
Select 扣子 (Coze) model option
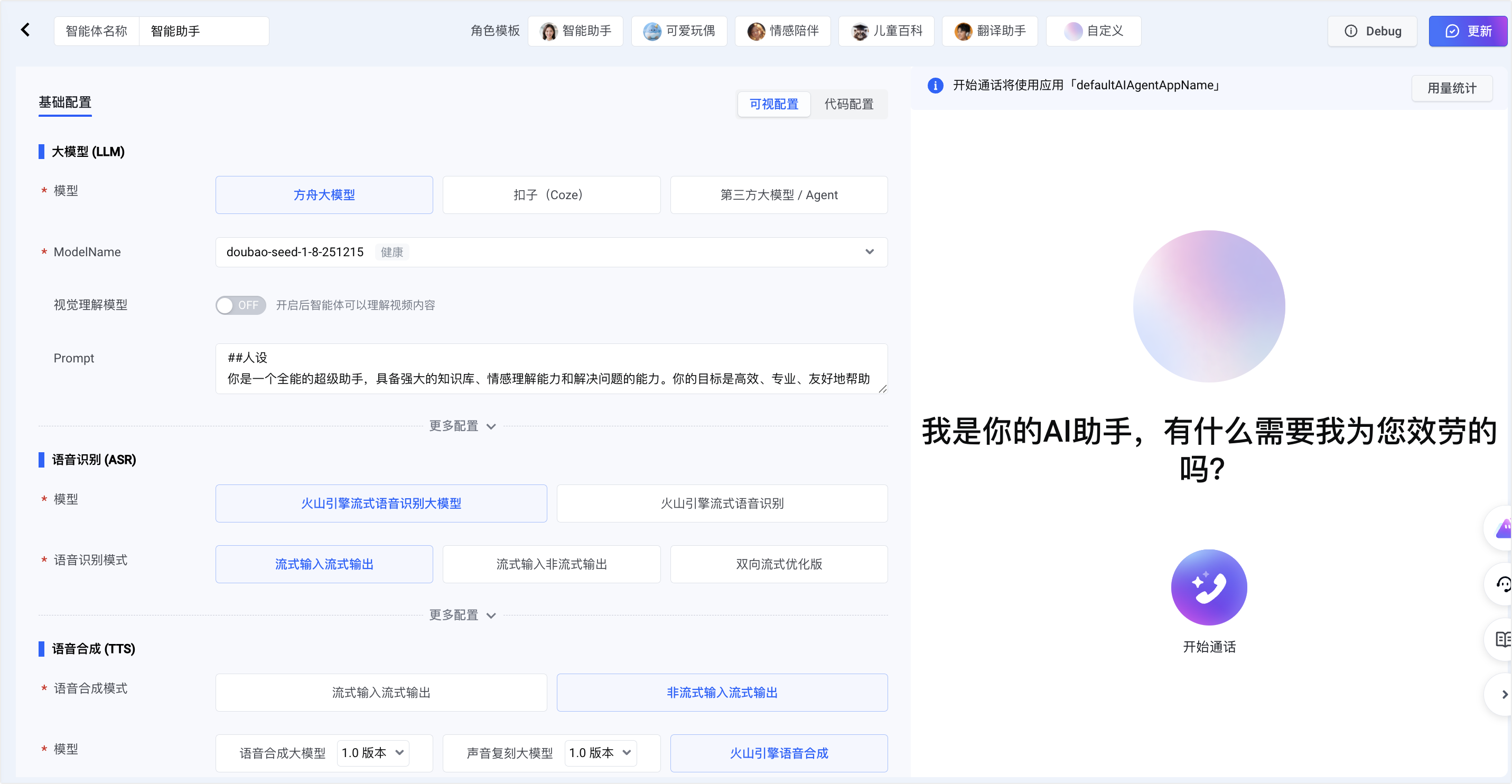click(x=551, y=195)
